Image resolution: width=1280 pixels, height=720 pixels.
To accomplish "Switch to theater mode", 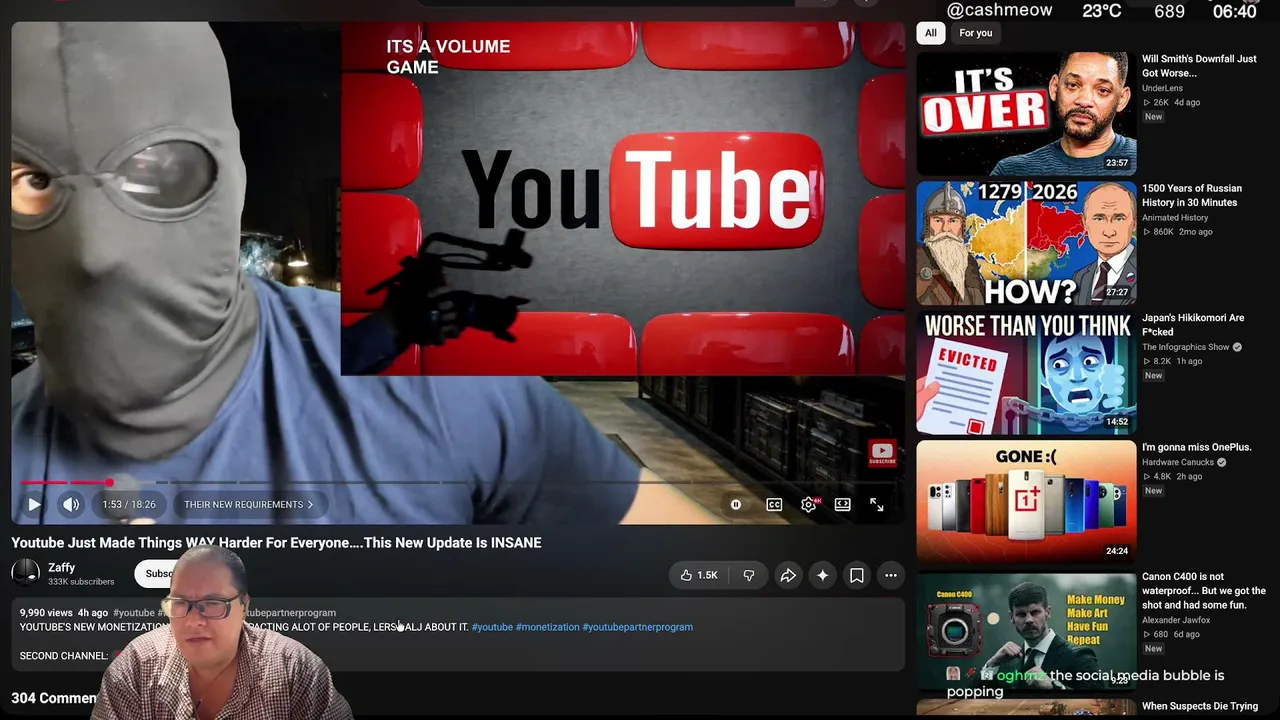I will [x=843, y=505].
